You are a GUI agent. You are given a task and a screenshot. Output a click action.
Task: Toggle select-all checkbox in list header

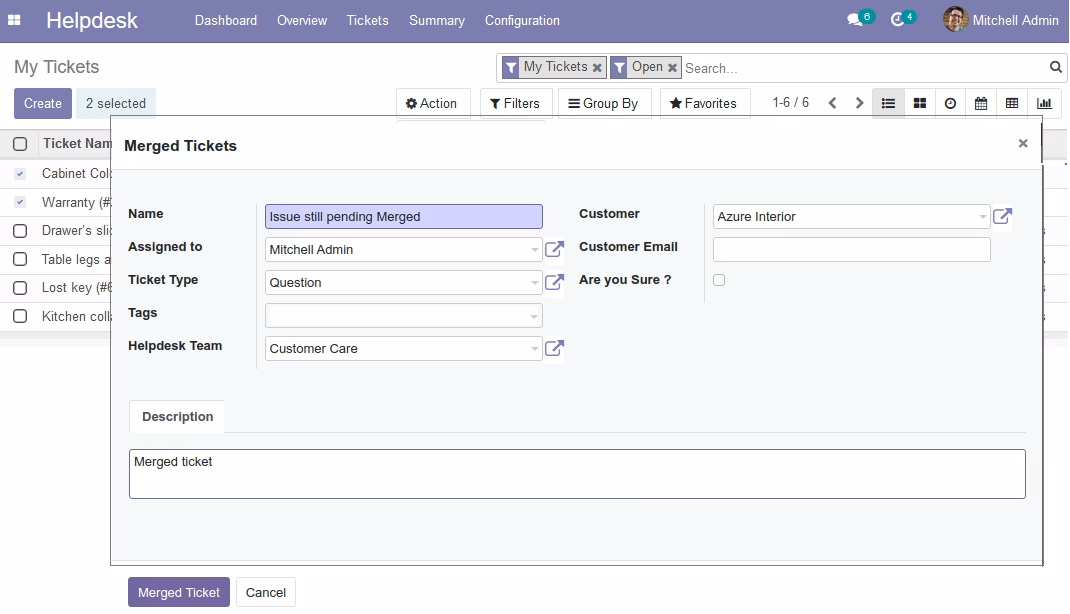coord(20,144)
